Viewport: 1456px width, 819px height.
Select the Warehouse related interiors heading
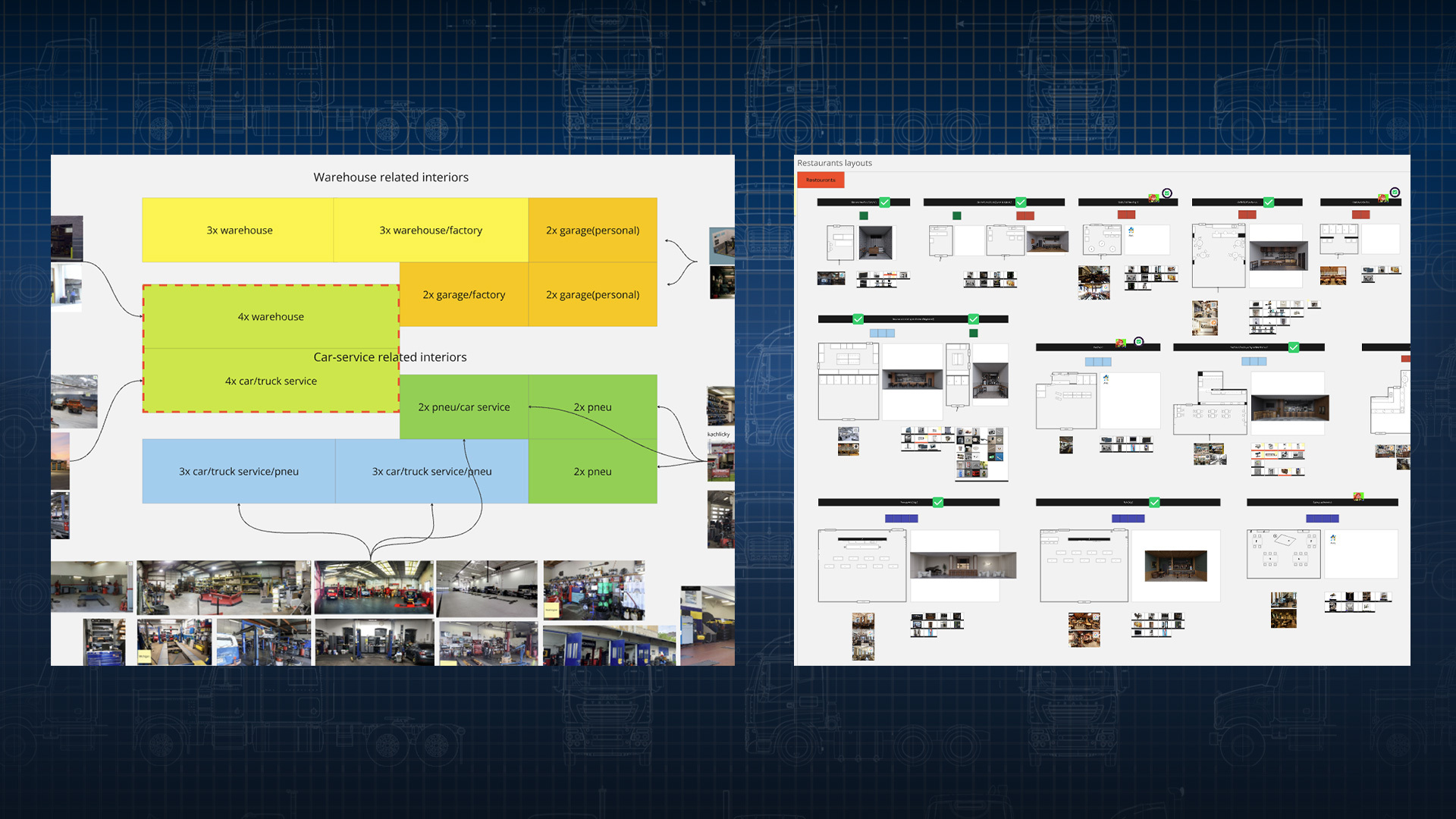coord(391,177)
